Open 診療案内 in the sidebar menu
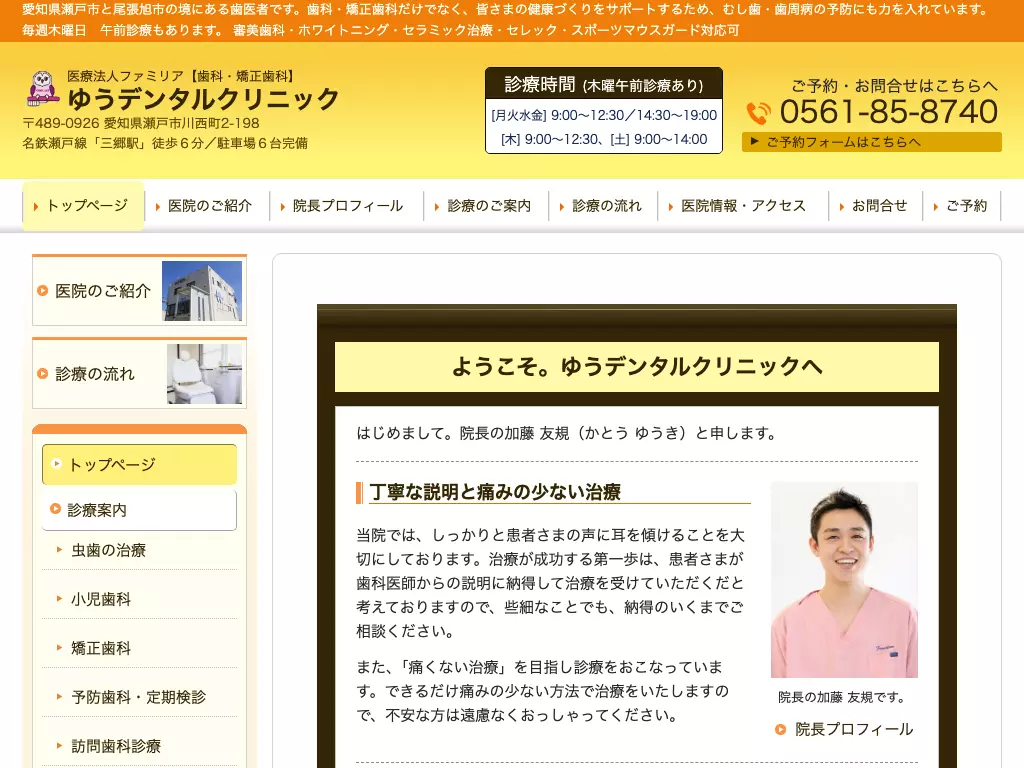This screenshot has width=1024, height=768. [x=139, y=510]
